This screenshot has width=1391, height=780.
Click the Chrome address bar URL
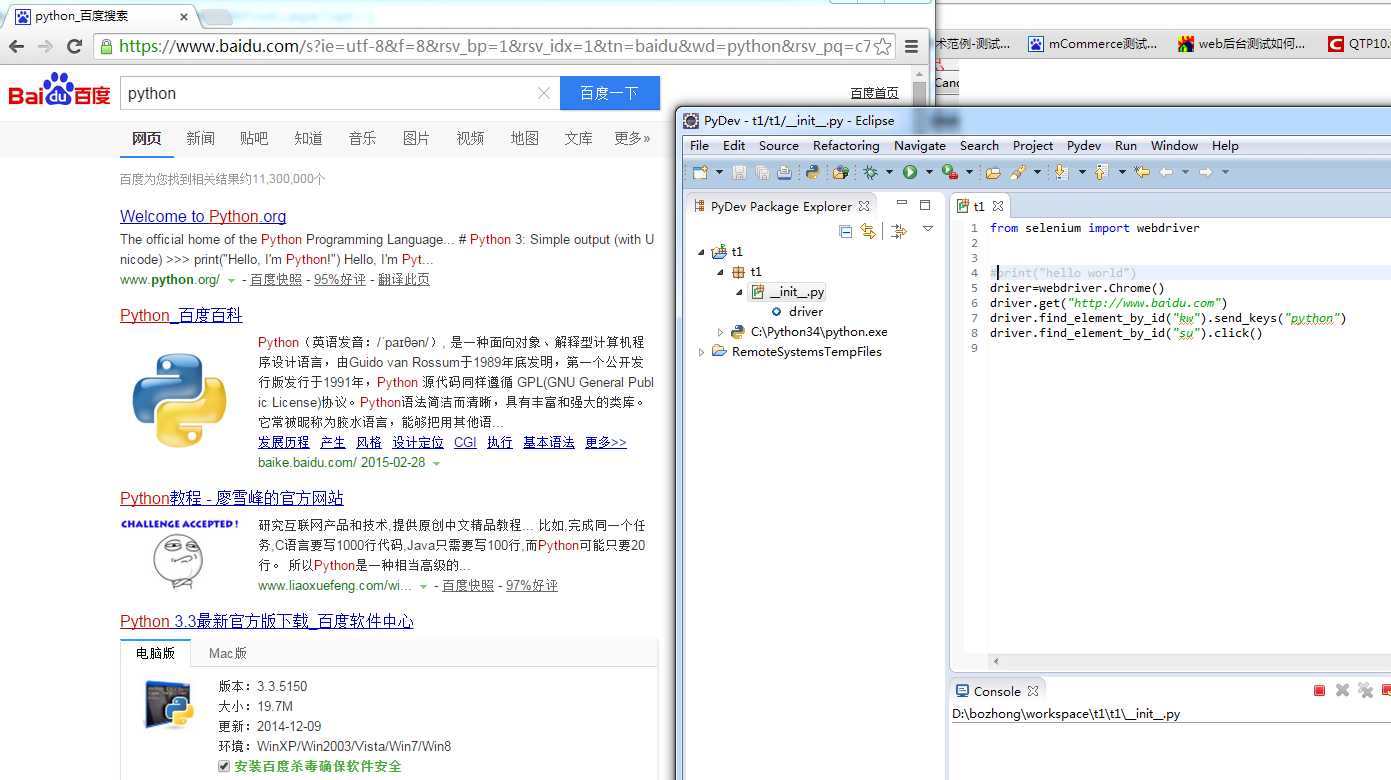[x=495, y=46]
